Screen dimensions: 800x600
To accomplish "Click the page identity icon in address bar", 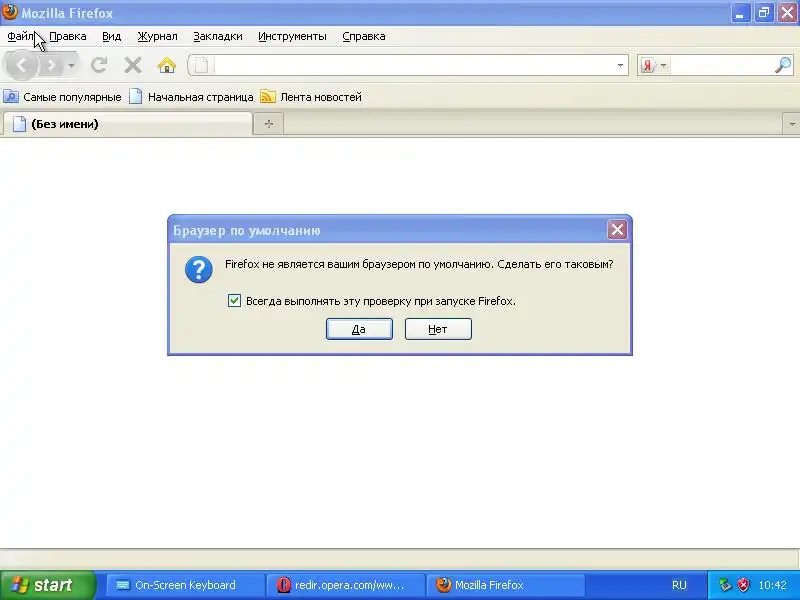I will [202, 65].
